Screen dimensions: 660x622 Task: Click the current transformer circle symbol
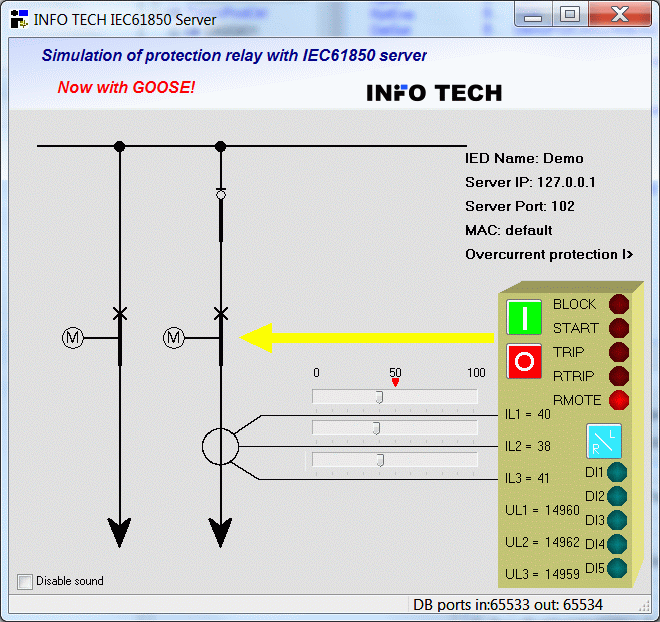click(x=220, y=447)
